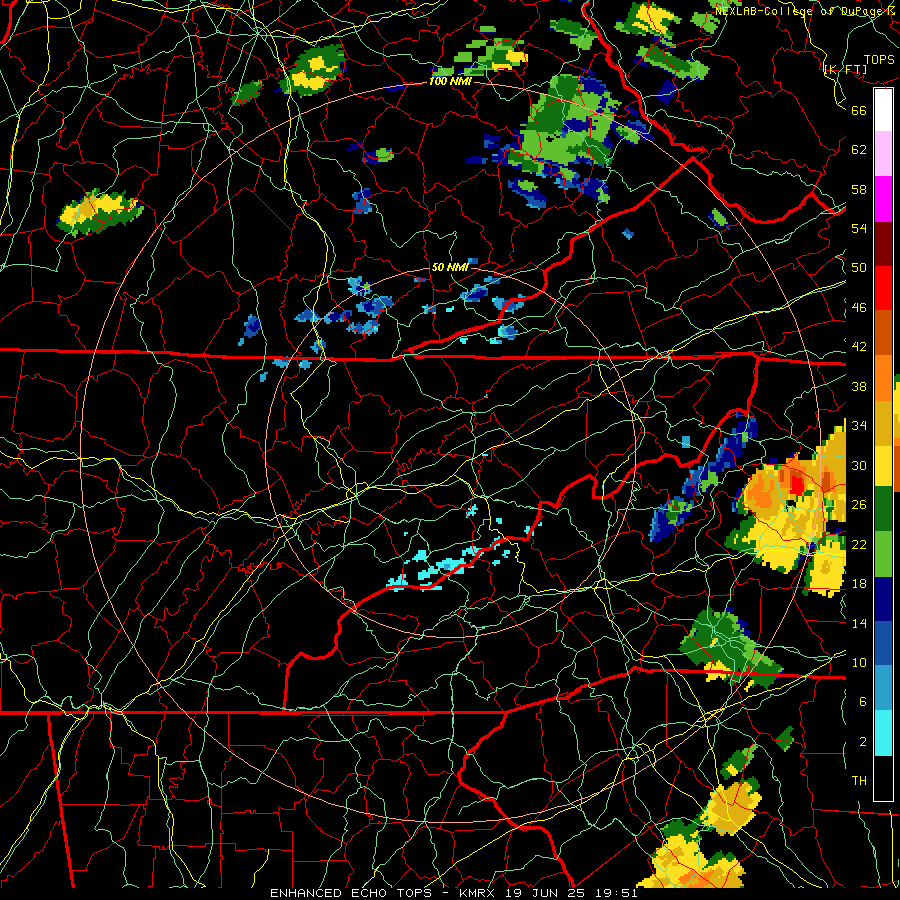Pick the light orange legend swatch

(x=883, y=377)
